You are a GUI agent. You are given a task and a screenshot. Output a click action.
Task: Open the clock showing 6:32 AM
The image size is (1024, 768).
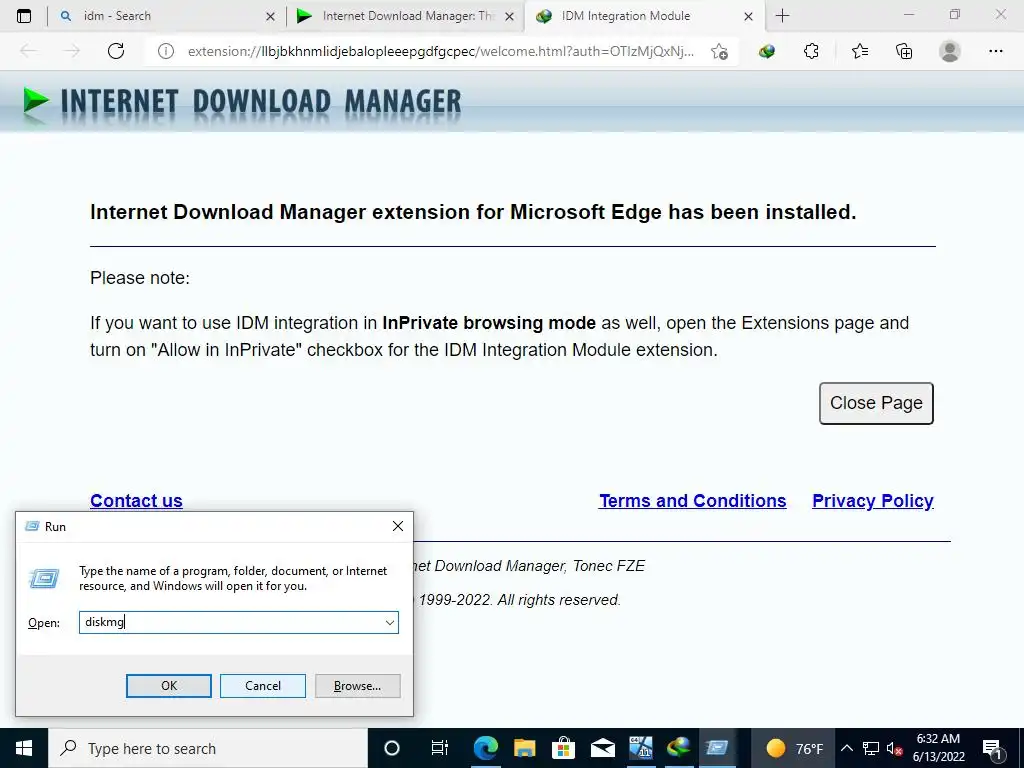tap(938, 748)
